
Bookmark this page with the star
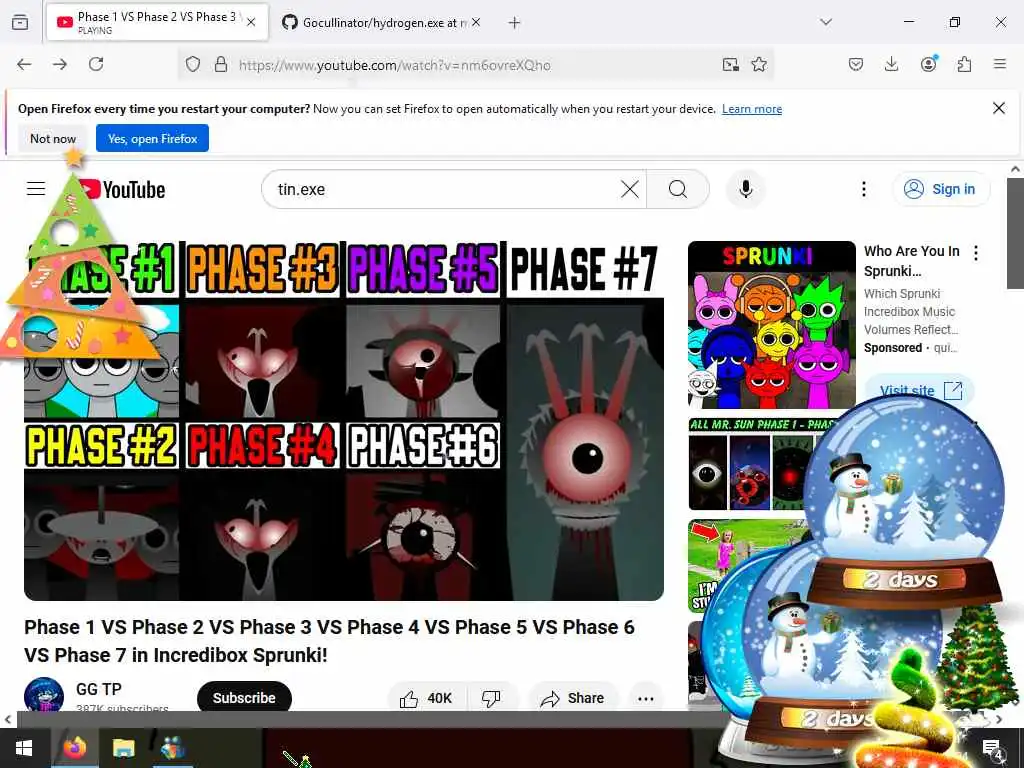[759, 64]
